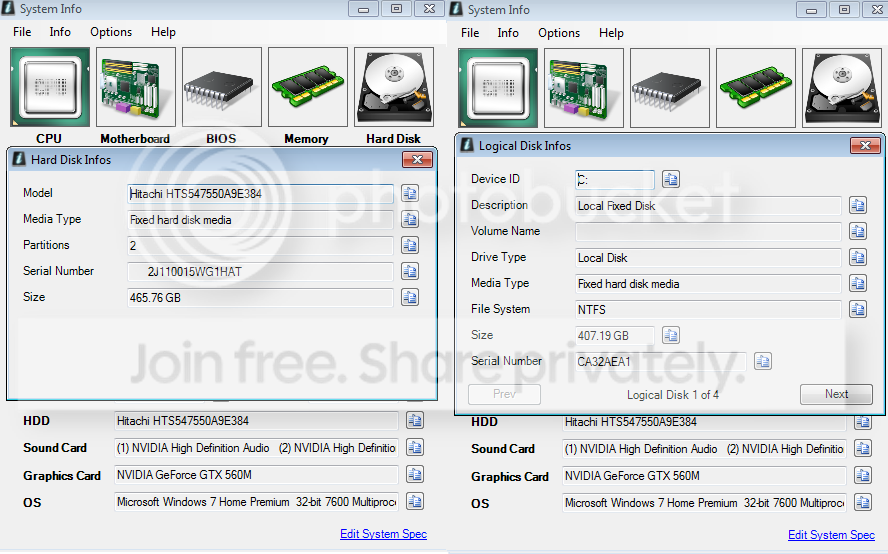Click Graphics Card field in left window

coord(257,475)
